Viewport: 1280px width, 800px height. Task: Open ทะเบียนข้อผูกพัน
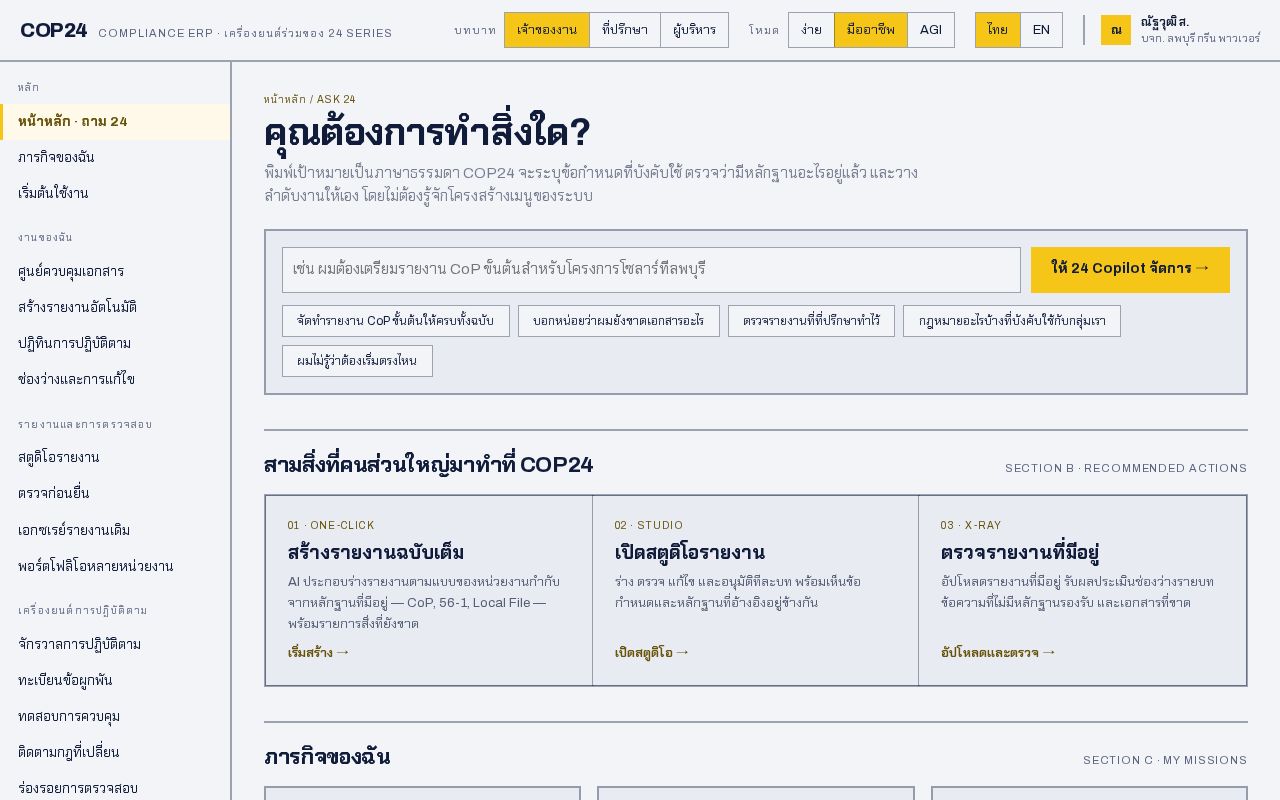(x=115, y=680)
